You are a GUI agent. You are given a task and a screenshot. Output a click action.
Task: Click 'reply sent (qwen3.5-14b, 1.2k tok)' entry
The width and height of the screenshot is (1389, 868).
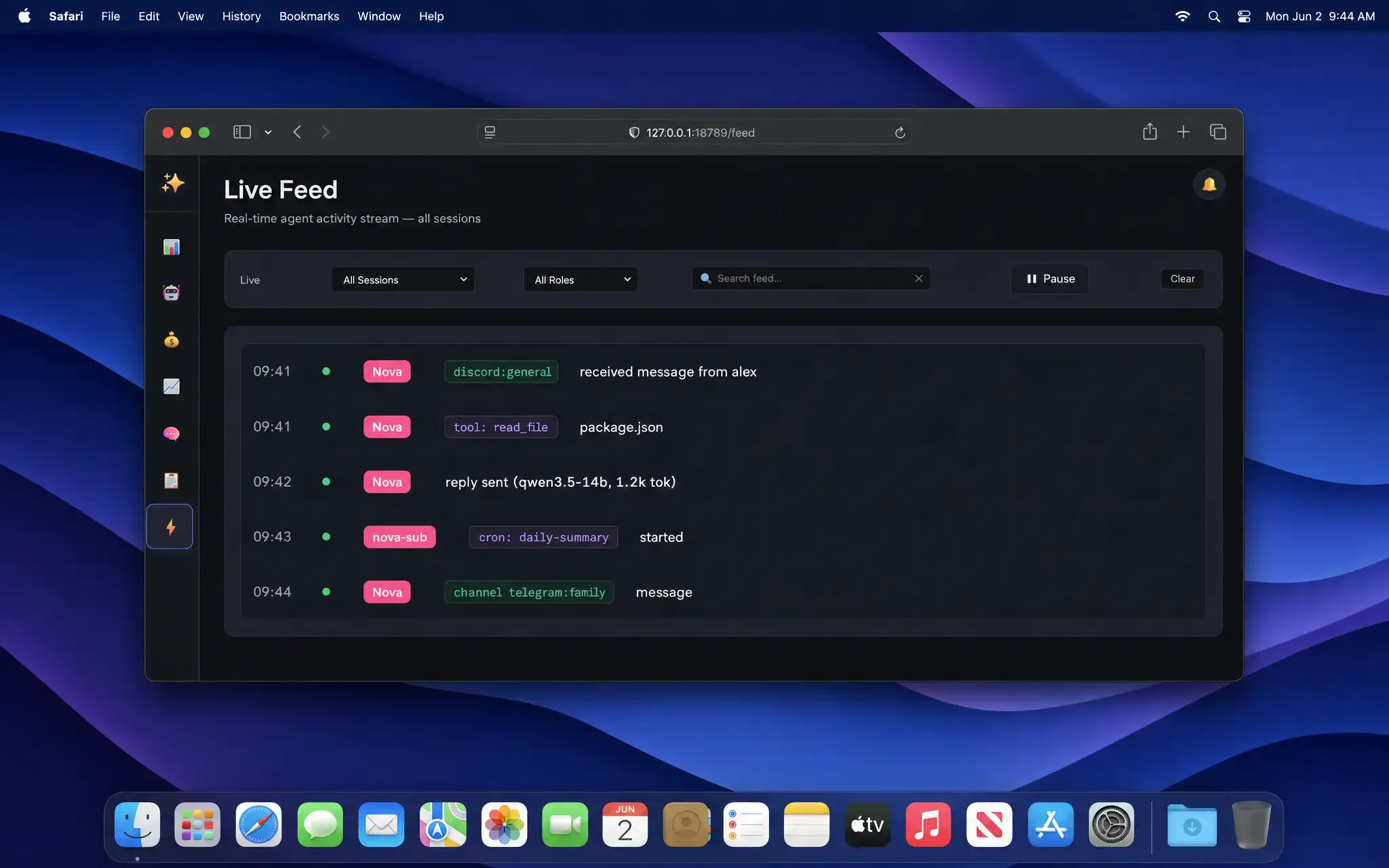tap(560, 482)
